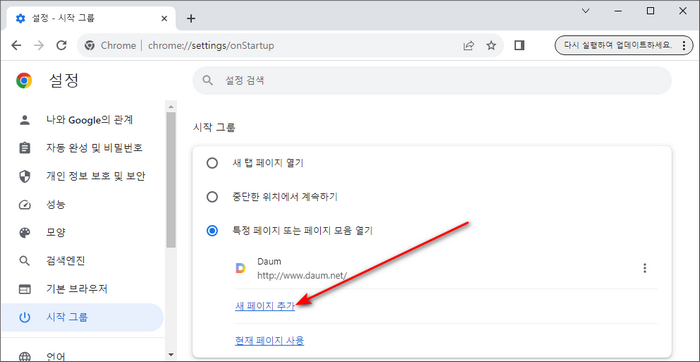Open a new tab with plus button
This screenshot has height=362, width=700.
coord(191,18)
